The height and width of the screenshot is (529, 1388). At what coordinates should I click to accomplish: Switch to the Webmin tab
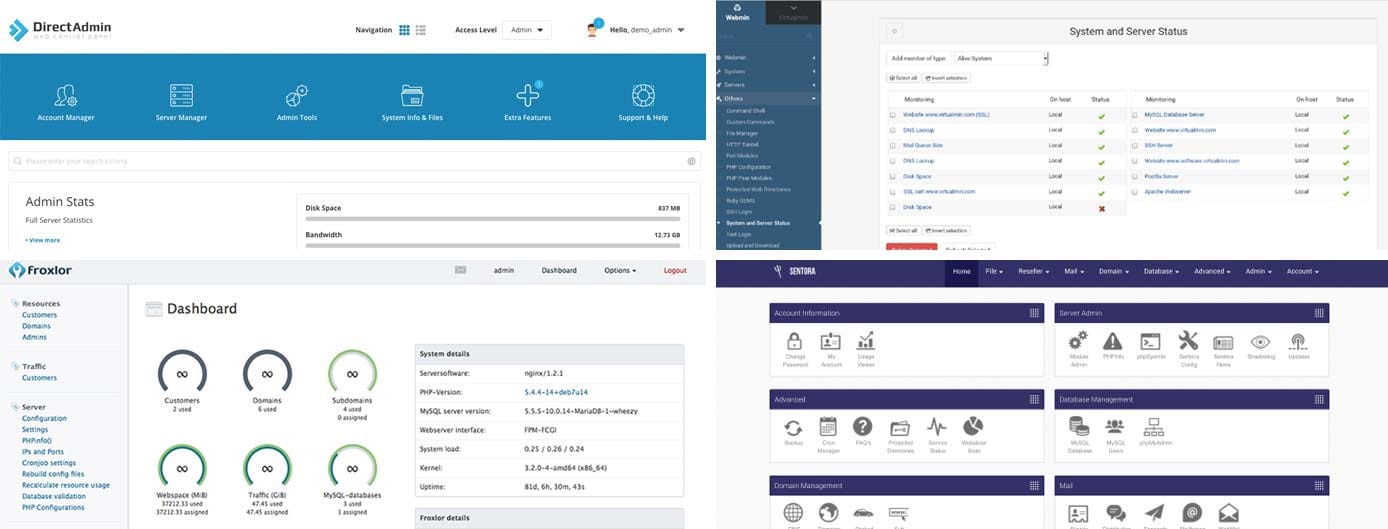[738, 12]
